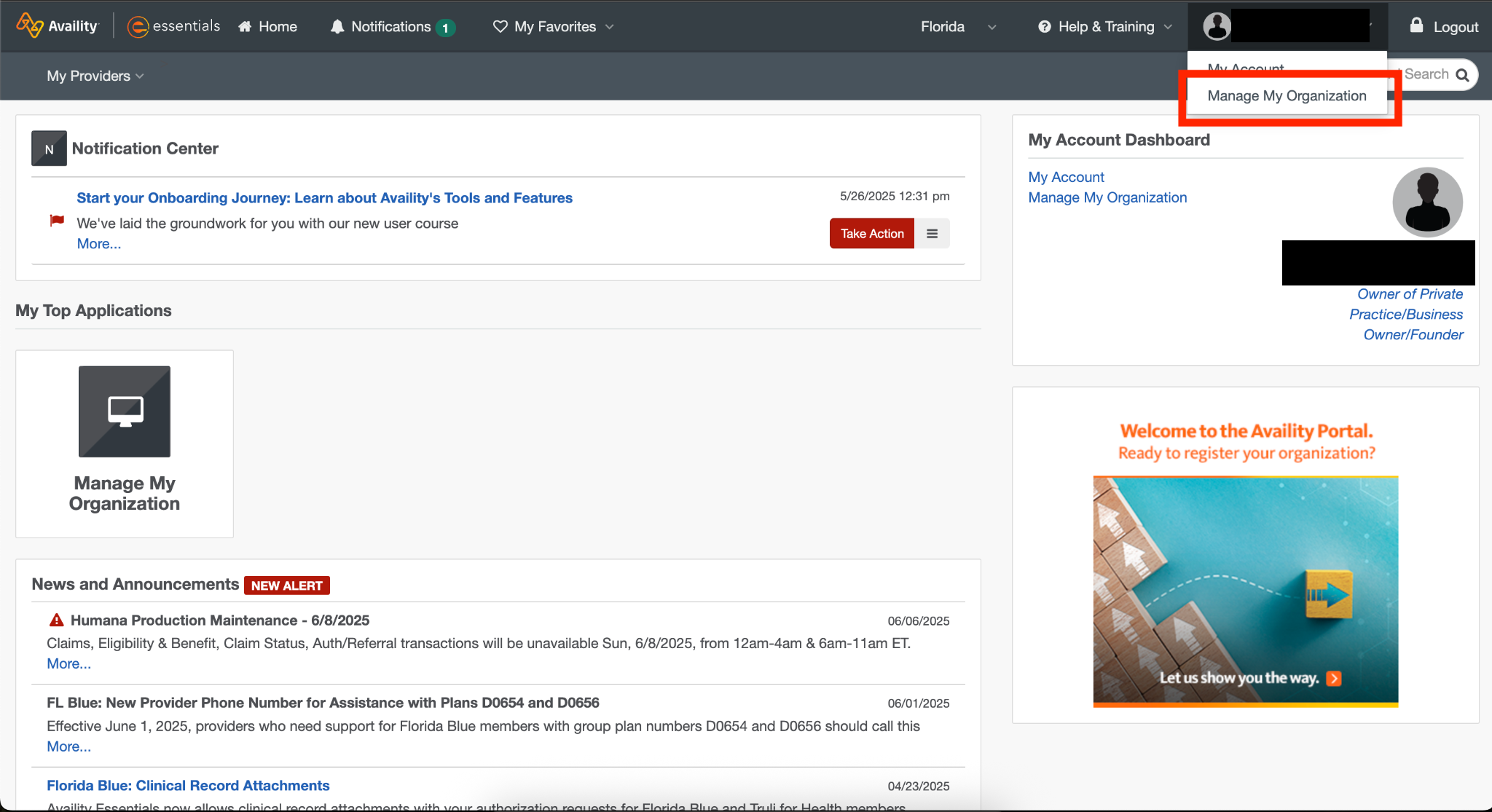This screenshot has height=812, width=1492.
Task: Click the Owner of Private Practice role text
Action: (x=1406, y=314)
